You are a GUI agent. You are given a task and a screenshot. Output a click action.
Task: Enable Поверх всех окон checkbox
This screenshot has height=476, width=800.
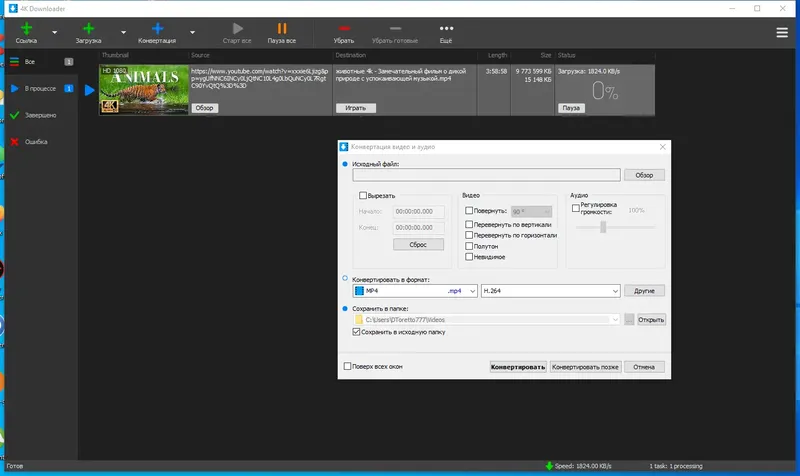tap(347, 366)
